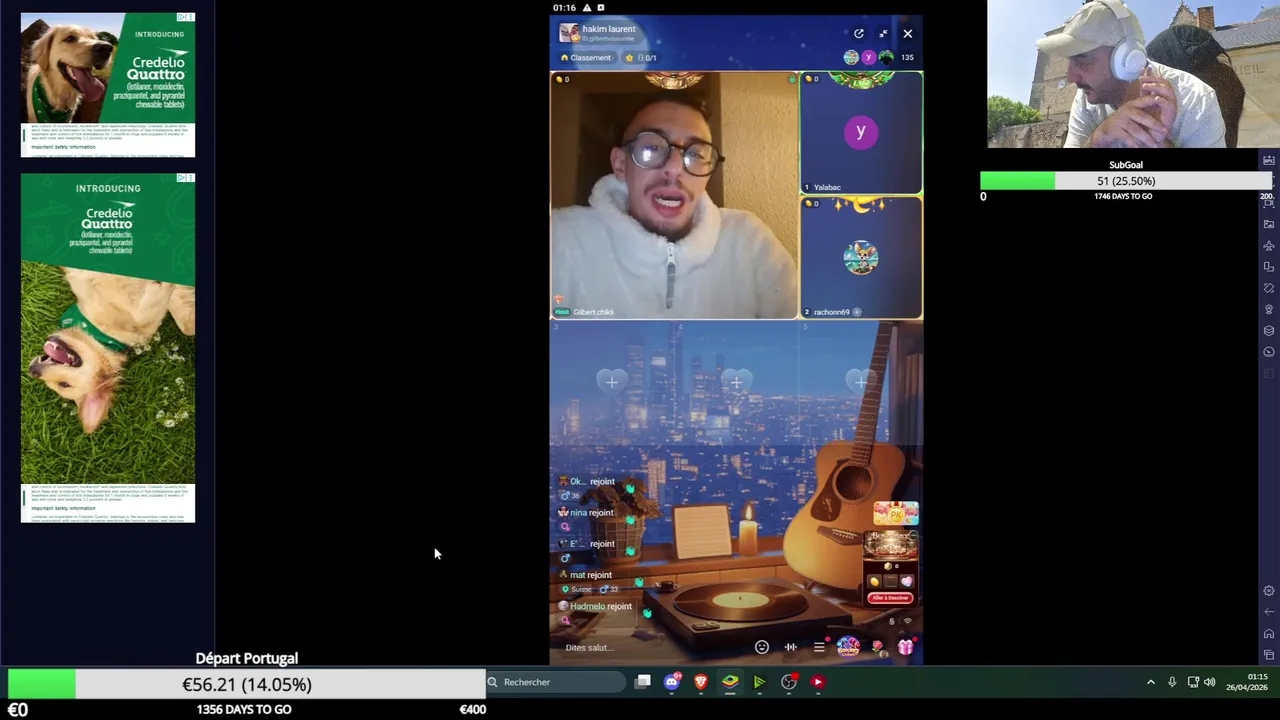Open the share icon in the stream header

[858, 34]
